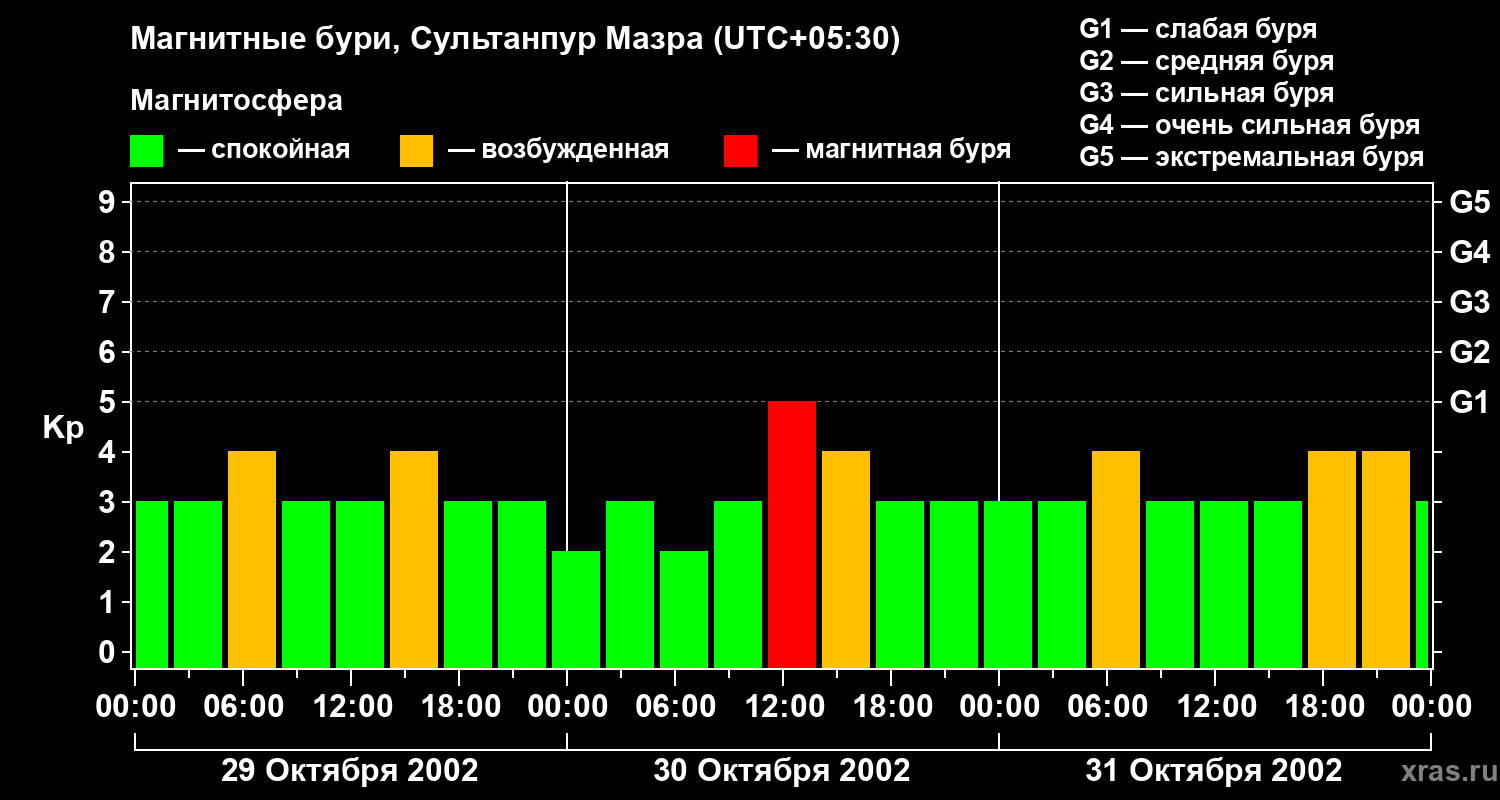Select the Kp 2 bar at 06:00 on 30 October
The image size is (1500, 800).
click(684, 610)
